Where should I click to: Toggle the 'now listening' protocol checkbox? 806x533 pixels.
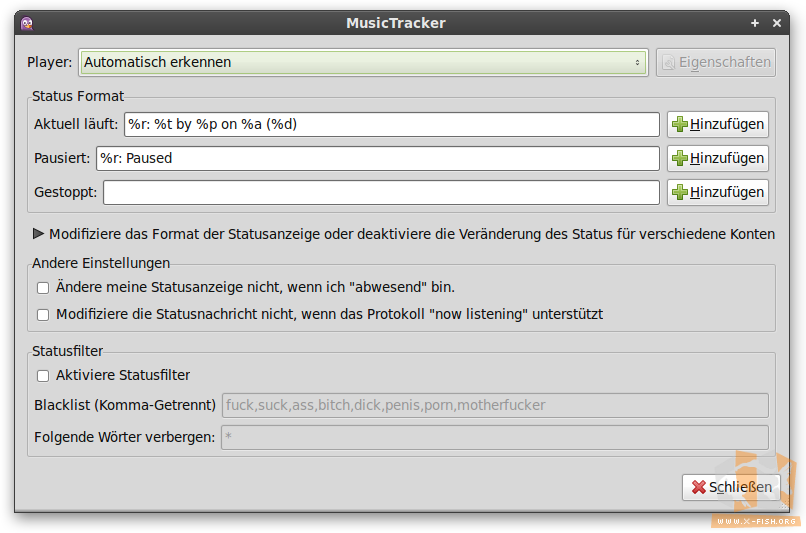tap(43, 315)
